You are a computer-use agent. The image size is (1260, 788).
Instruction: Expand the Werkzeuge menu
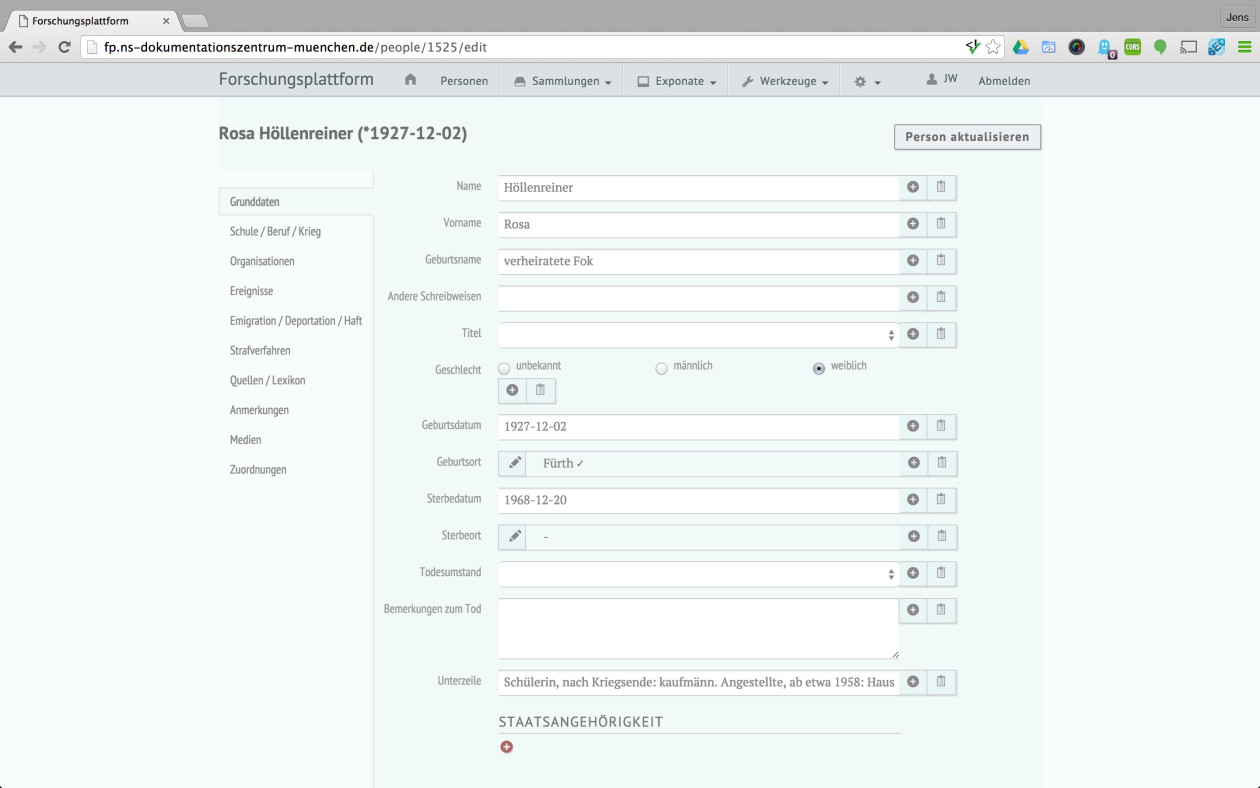(x=785, y=81)
